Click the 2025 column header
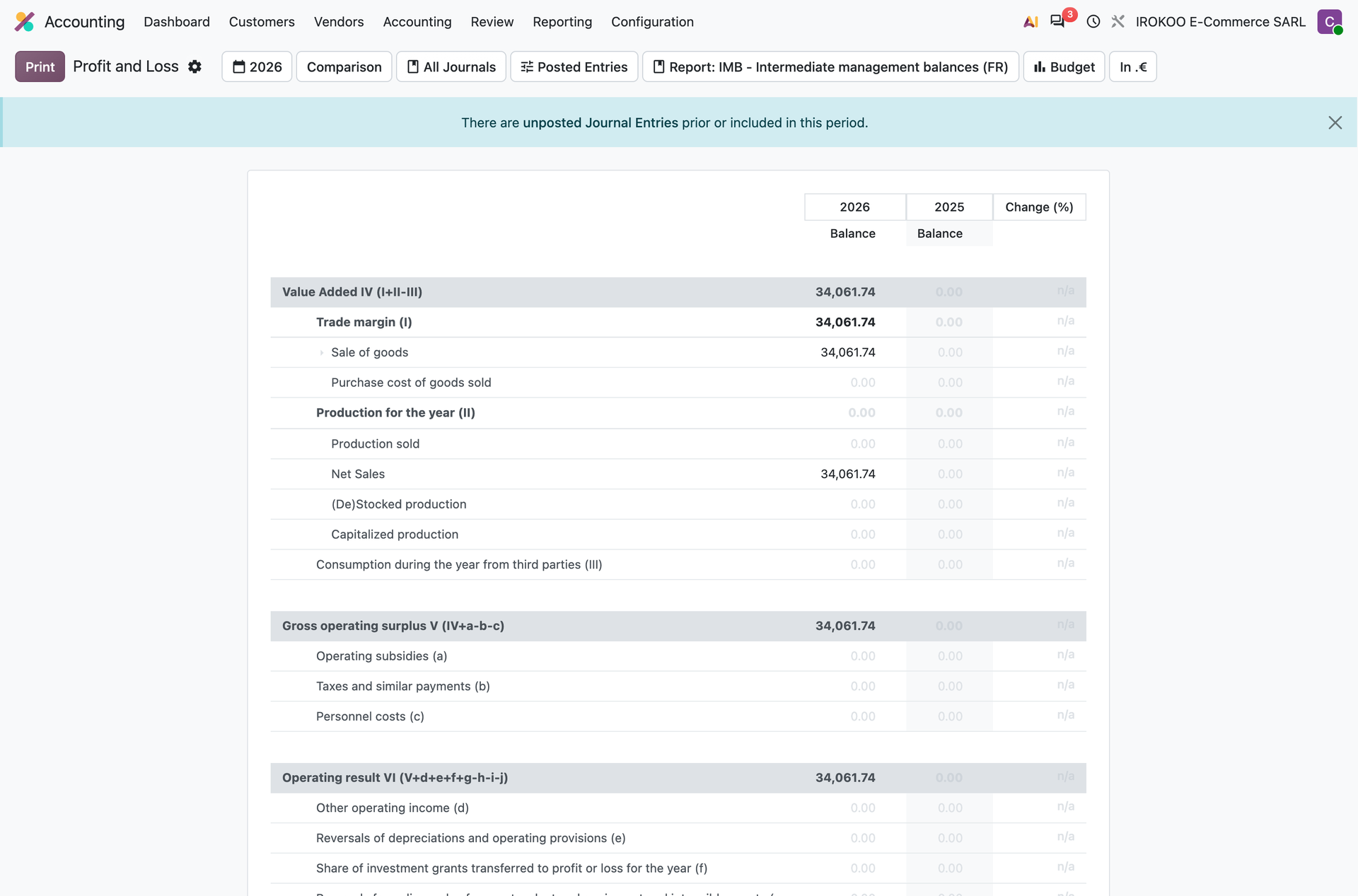 [x=949, y=207]
